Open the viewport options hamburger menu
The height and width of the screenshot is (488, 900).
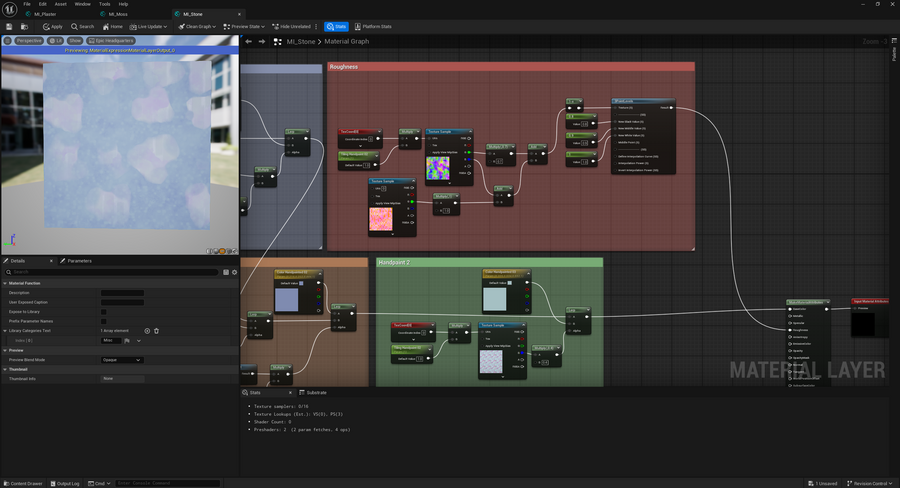[x=8, y=41]
